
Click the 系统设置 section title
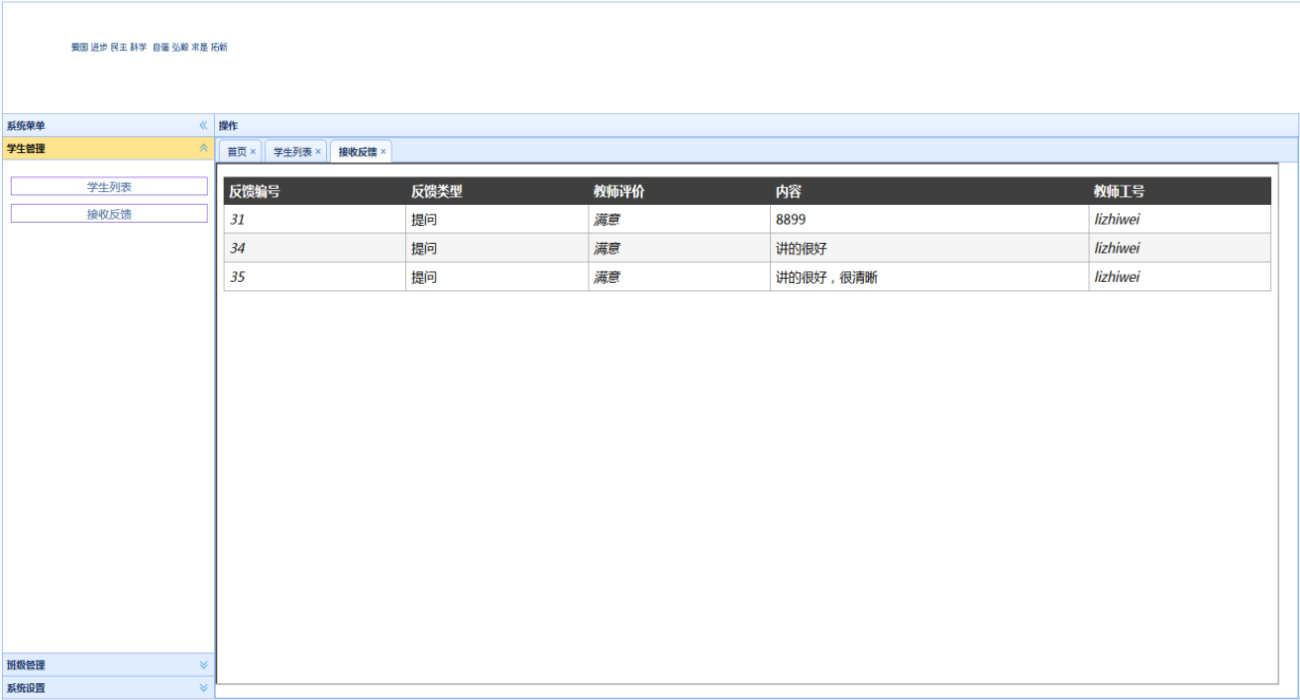tap(26, 687)
